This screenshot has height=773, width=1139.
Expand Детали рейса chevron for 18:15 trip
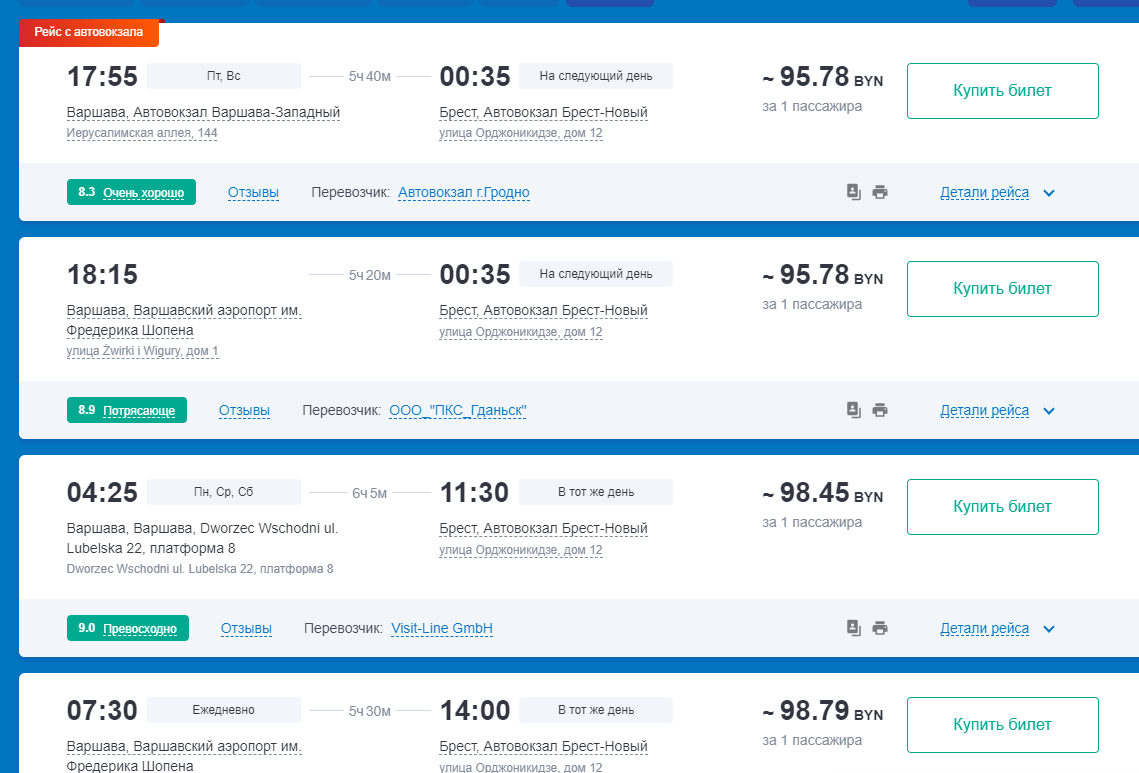(1049, 411)
